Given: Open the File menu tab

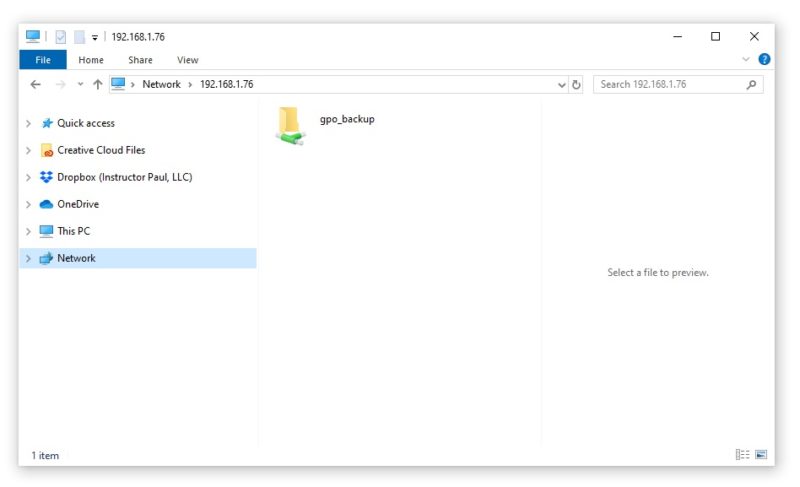Looking at the screenshot, I should click(43, 60).
